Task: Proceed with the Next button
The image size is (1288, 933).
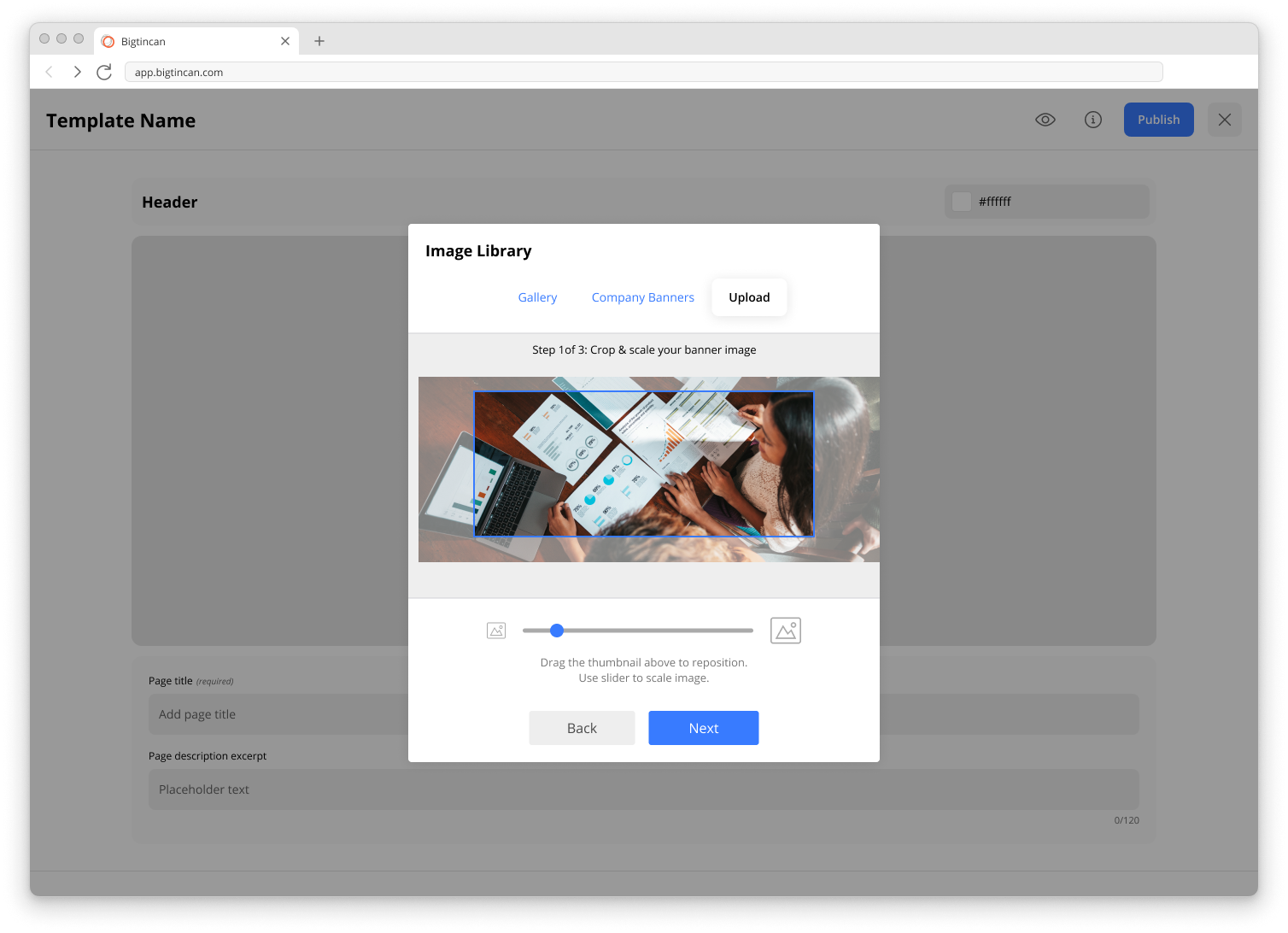Action: point(703,728)
